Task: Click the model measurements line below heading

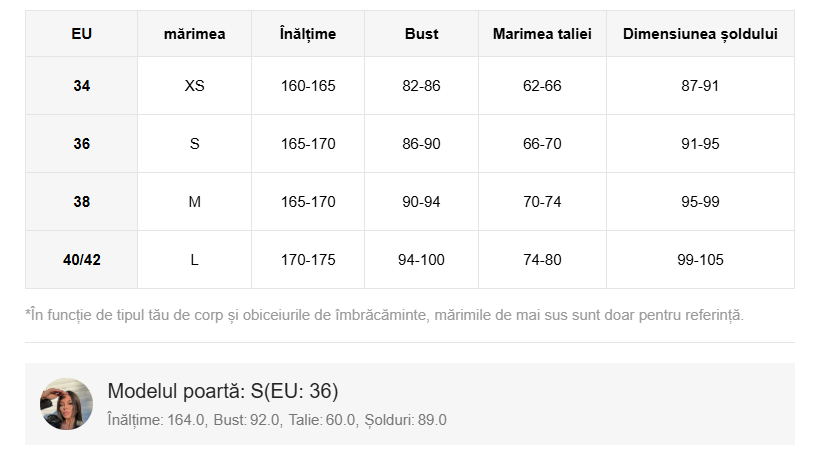Action: pos(276,420)
